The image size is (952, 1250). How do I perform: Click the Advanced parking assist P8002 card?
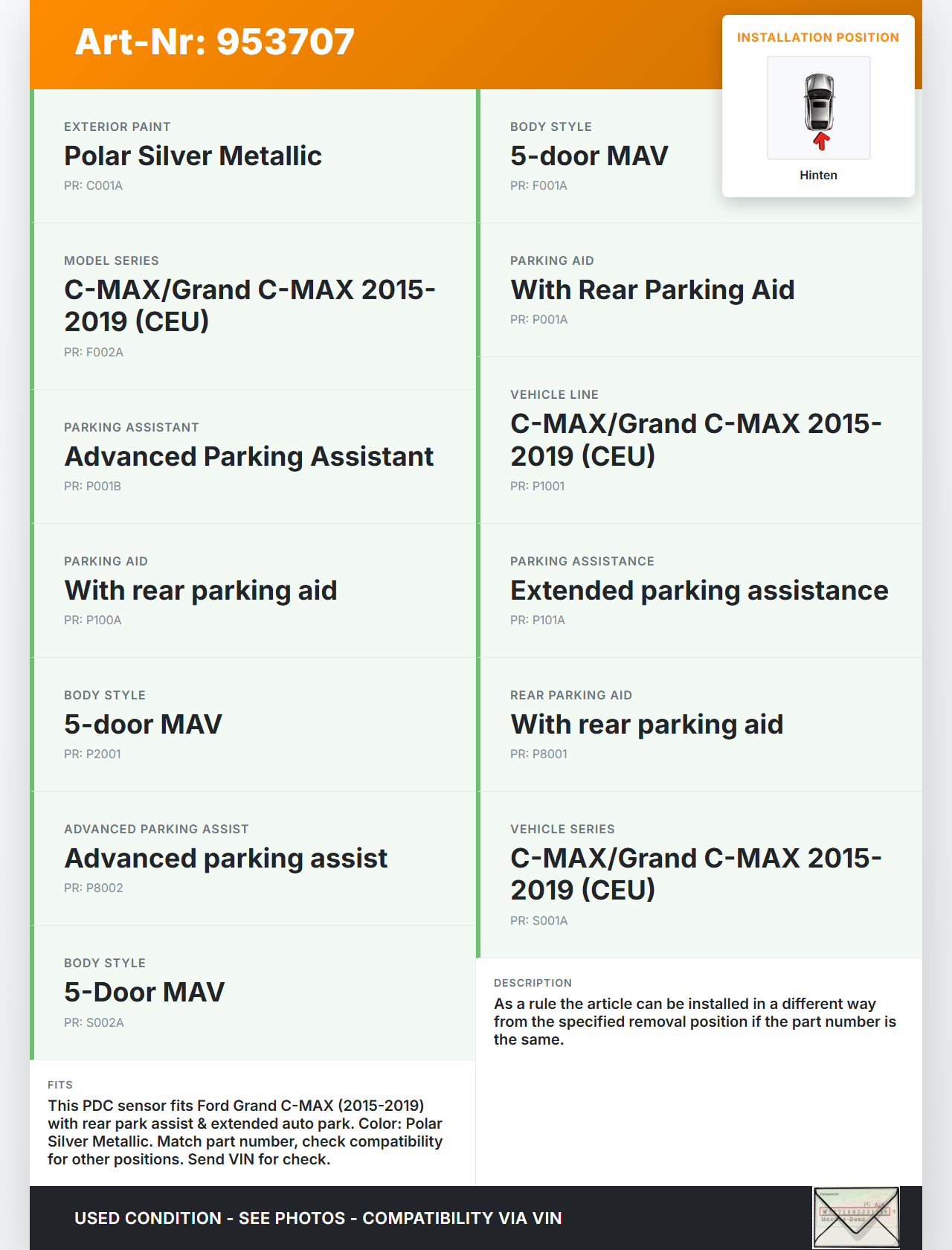(253, 858)
